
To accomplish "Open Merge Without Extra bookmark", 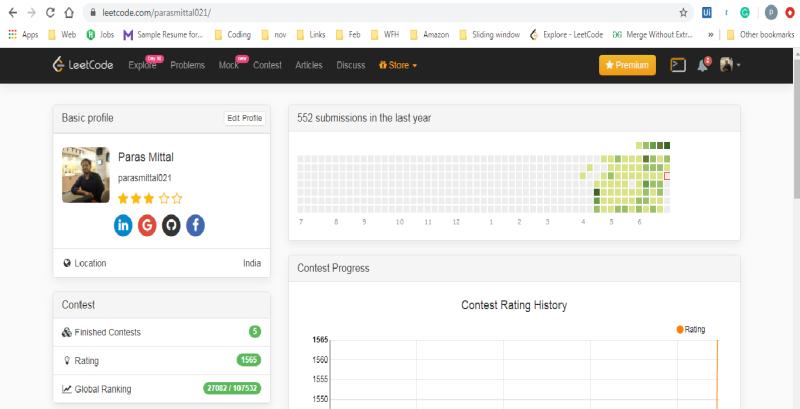I will tap(654, 35).
